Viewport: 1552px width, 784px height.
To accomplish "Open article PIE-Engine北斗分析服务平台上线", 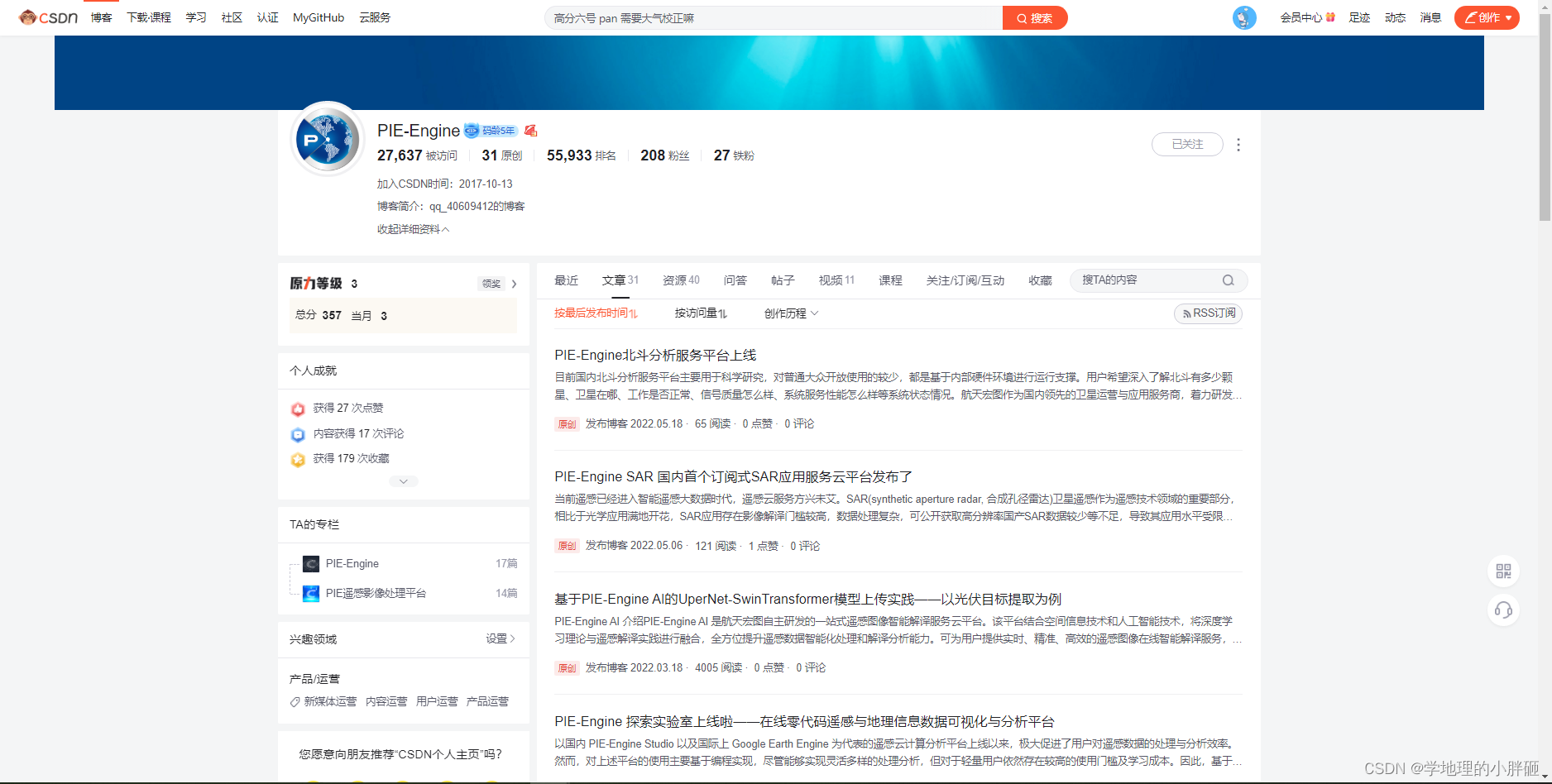I will click(655, 355).
